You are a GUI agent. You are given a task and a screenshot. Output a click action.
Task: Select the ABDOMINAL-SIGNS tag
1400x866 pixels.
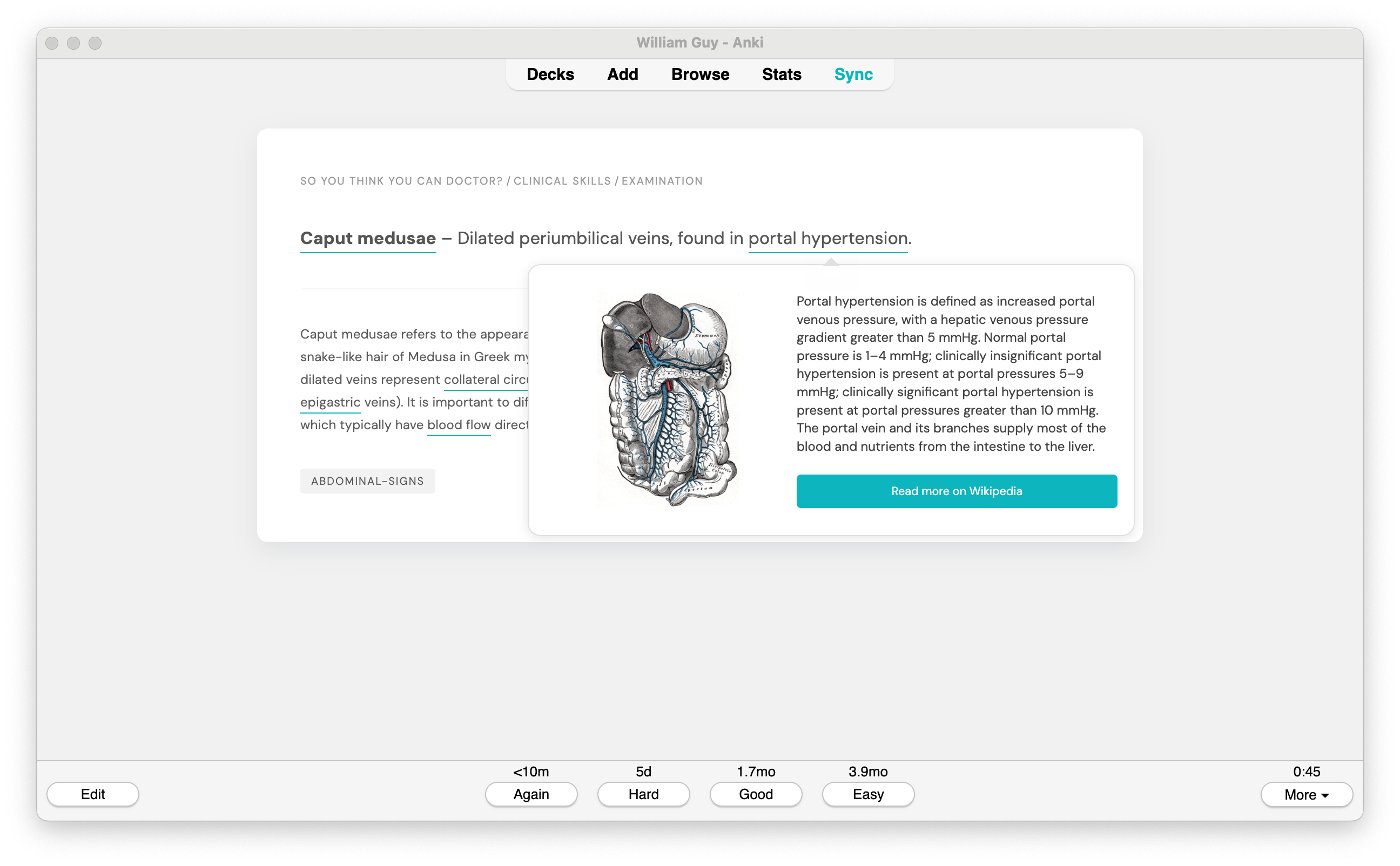tap(367, 481)
